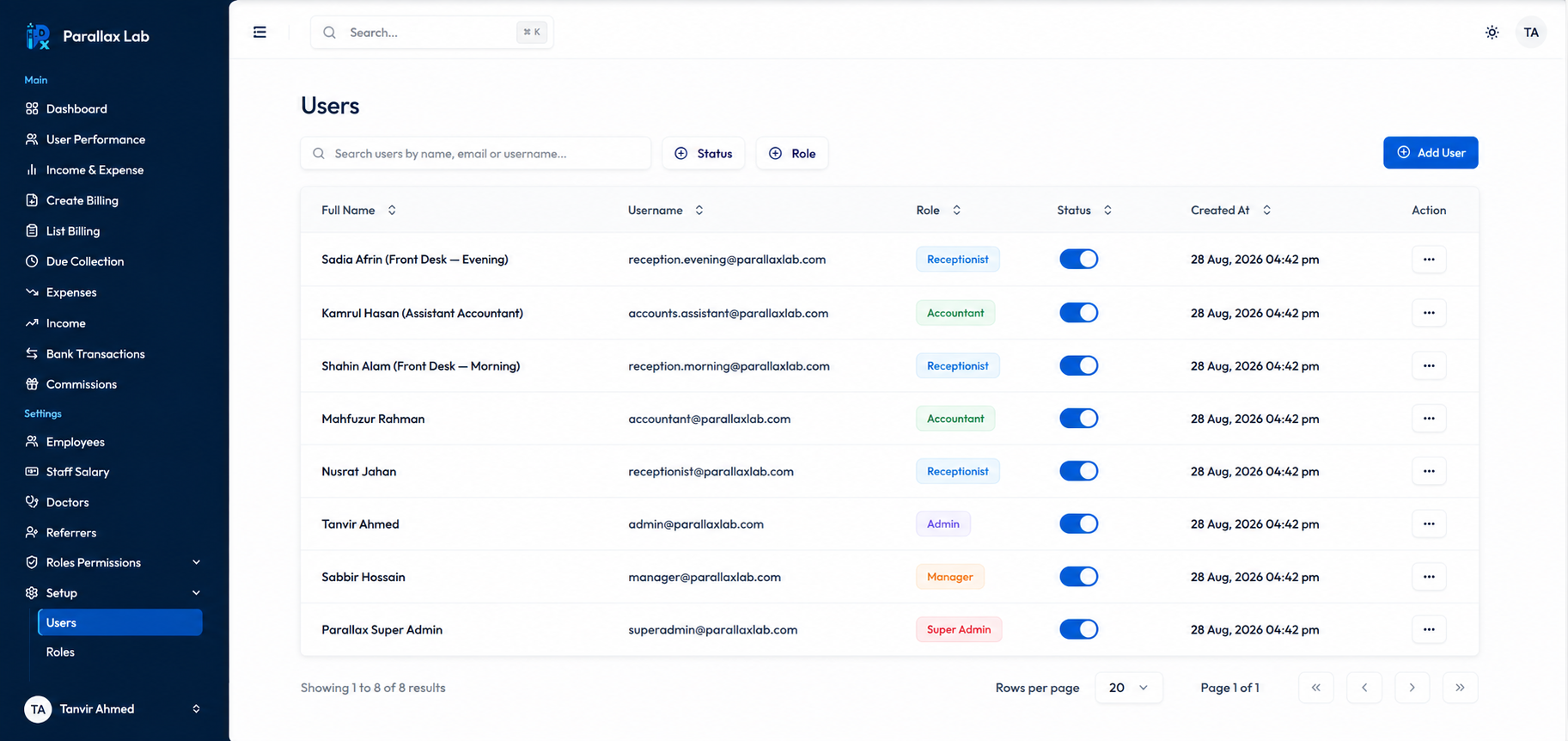Go to previous page with the left chevron
This screenshot has width=1568, height=741.
1364,688
